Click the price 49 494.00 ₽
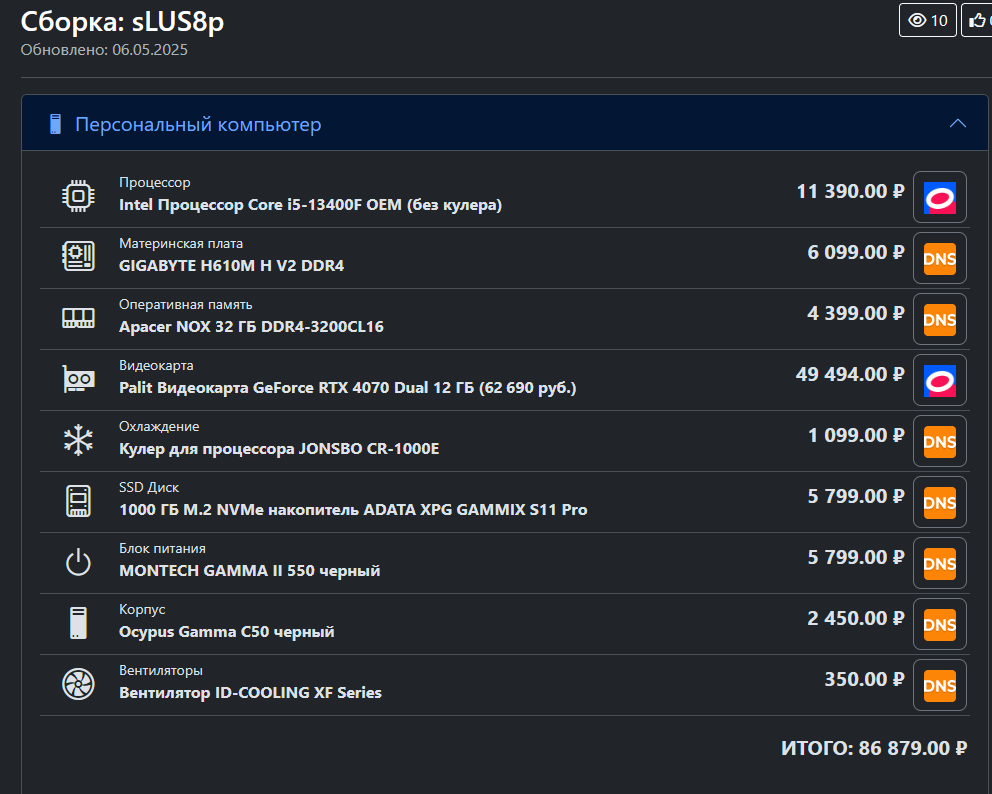This screenshot has width=992, height=794. click(850, 375)
